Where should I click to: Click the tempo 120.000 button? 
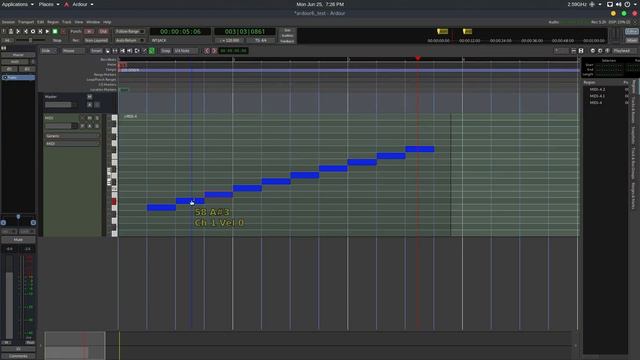pos(229,40)
